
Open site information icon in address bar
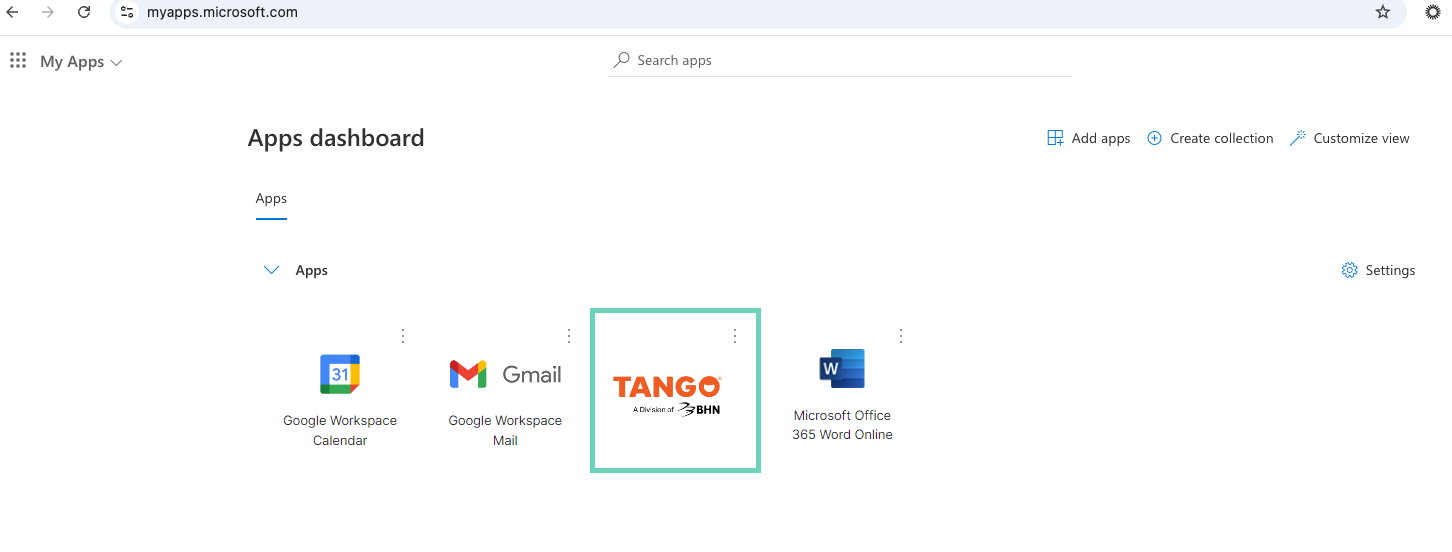point(127,12)
